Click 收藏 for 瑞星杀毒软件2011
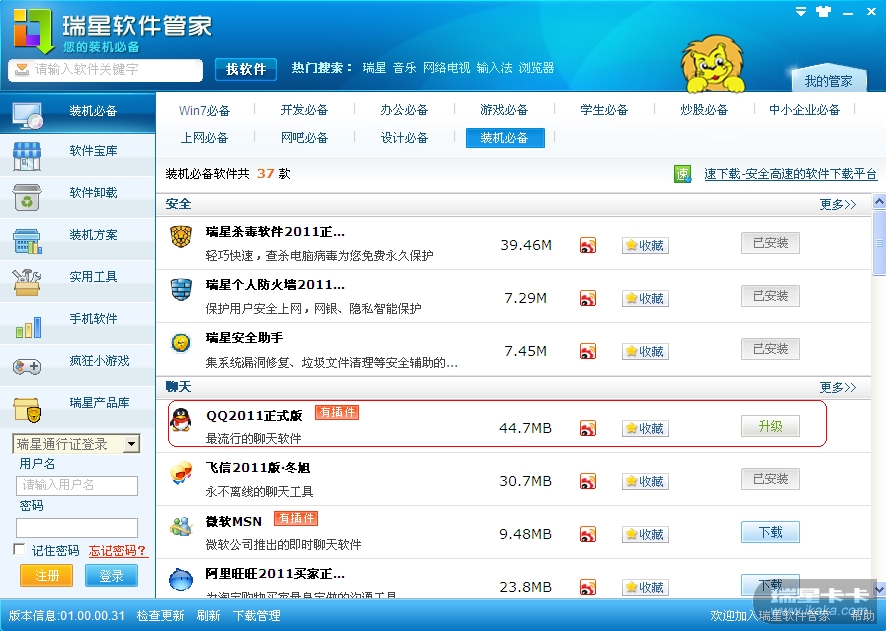 645,245
